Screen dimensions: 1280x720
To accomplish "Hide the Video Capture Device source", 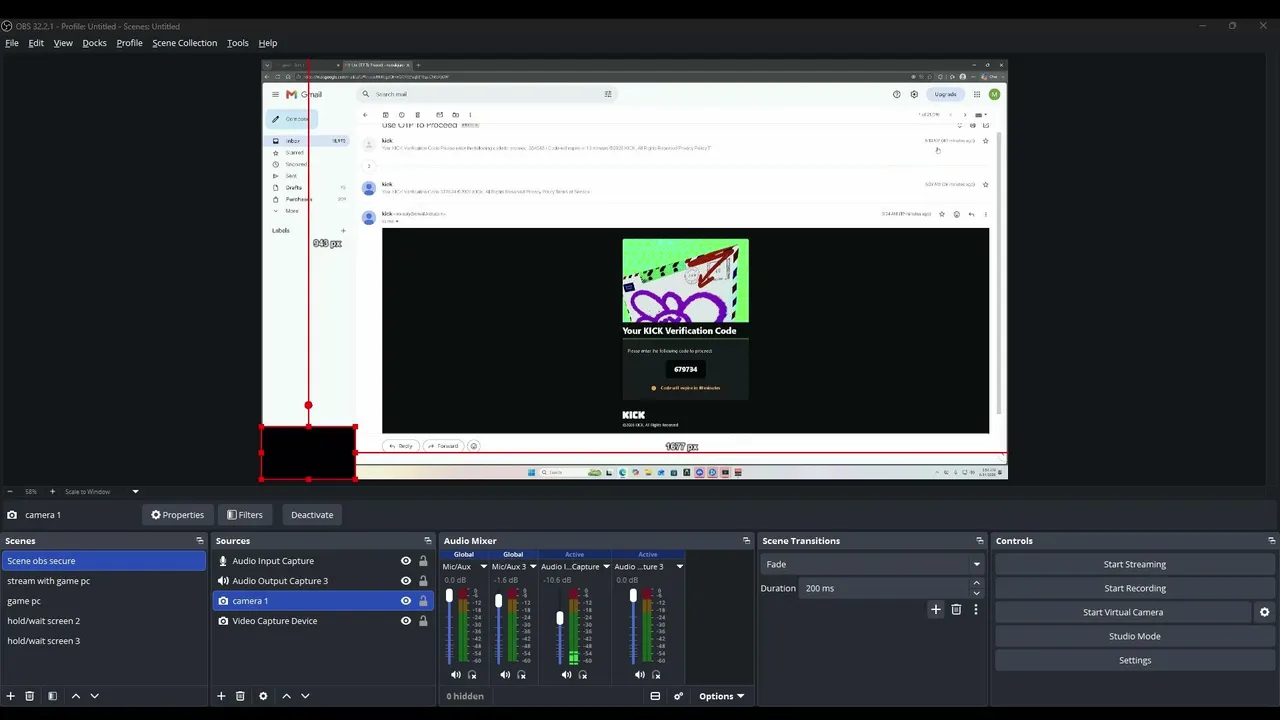I will [x=405, y=621].
